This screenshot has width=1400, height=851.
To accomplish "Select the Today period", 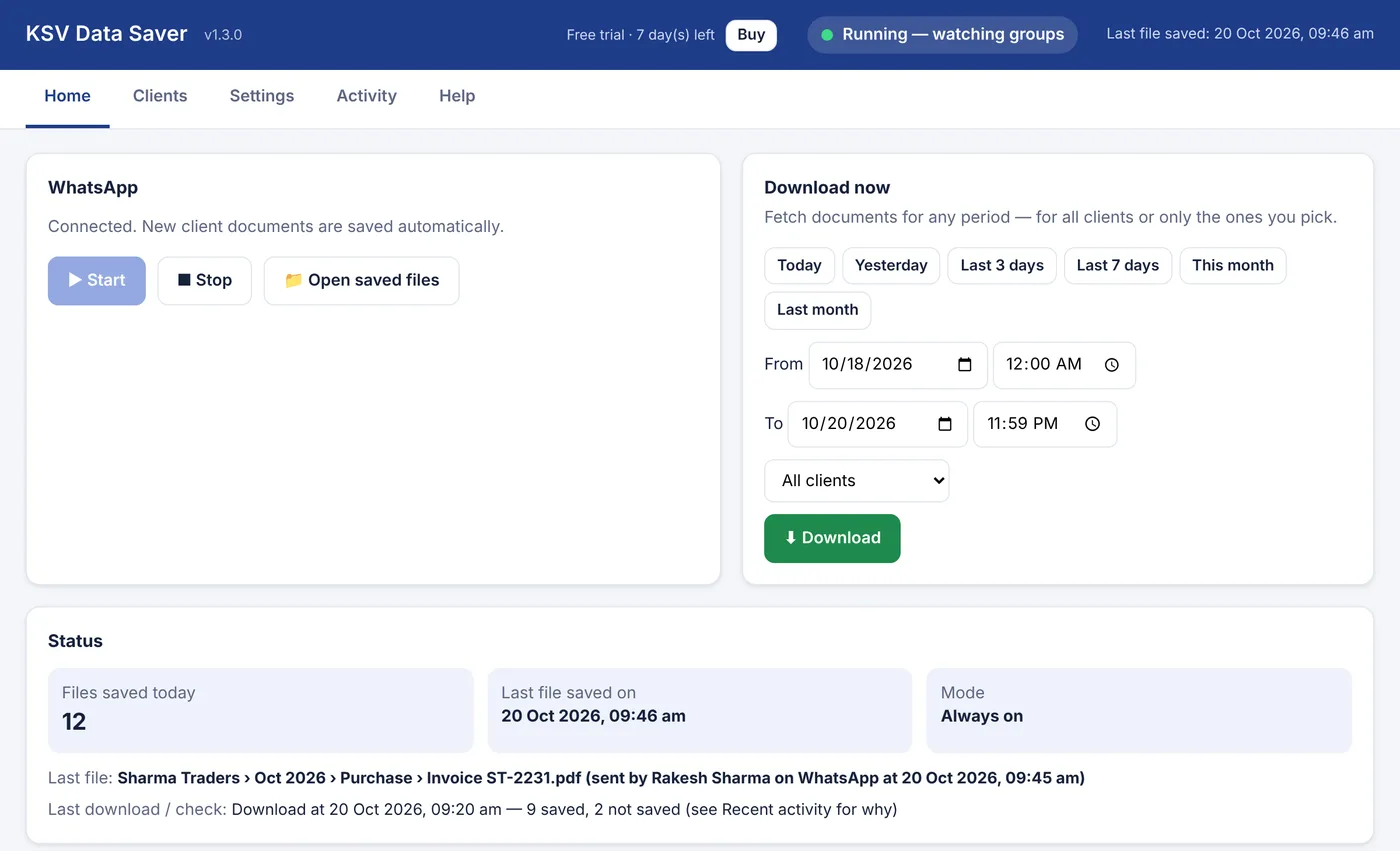I will click(799, 266).
